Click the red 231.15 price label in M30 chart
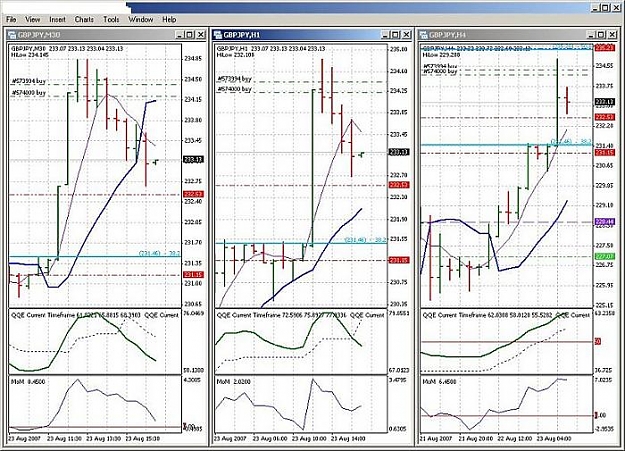Image resolution: width=625 pixels, height=451 pixels. click(x=193, y=275)
